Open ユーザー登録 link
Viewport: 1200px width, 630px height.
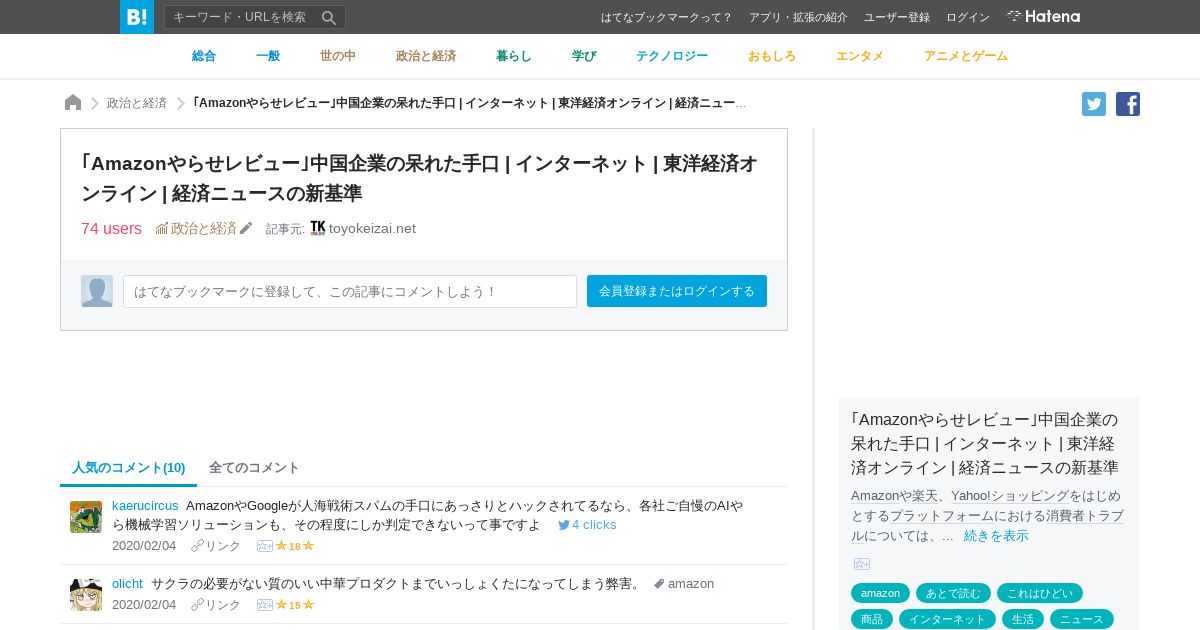(897, 17)
